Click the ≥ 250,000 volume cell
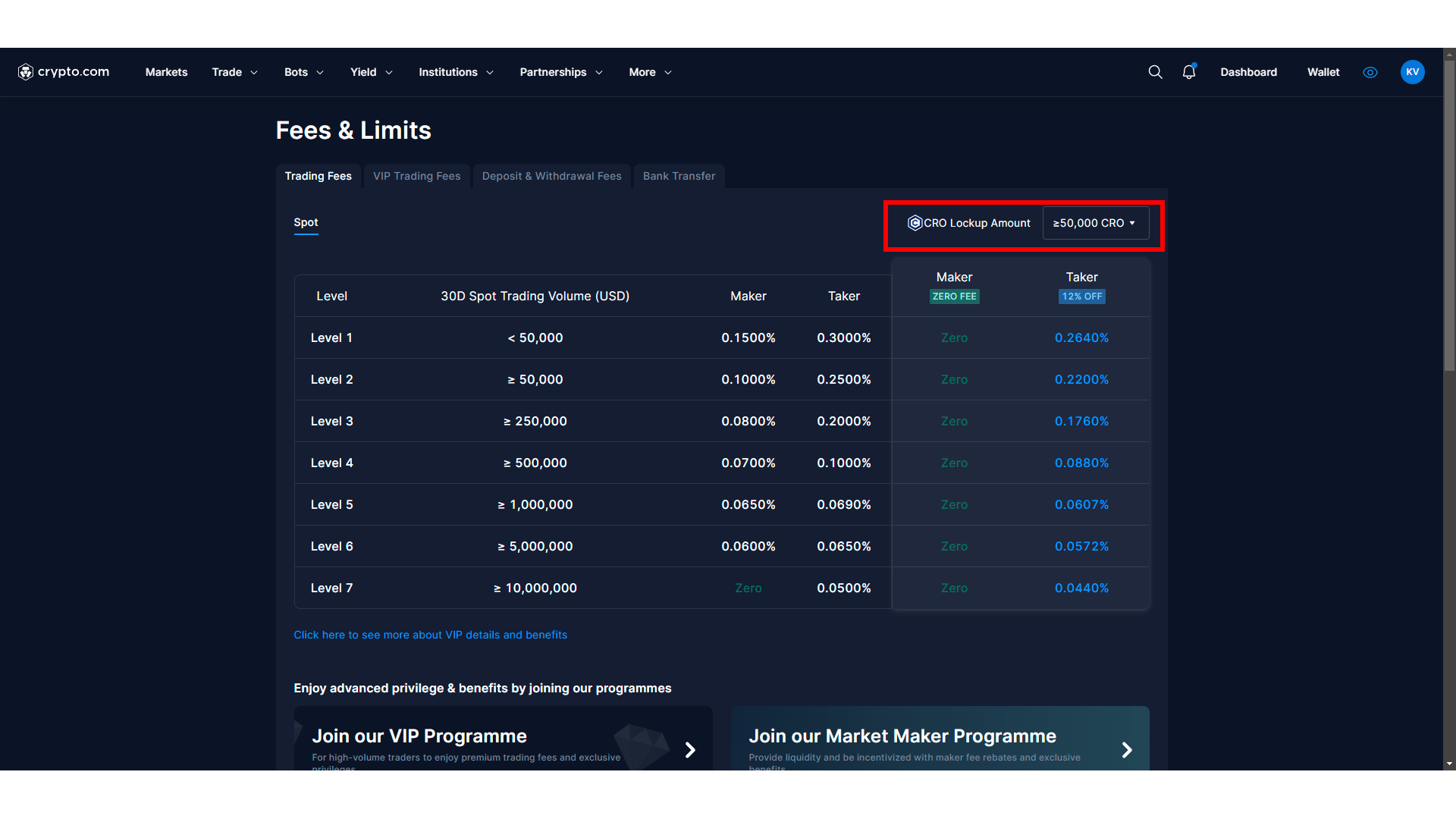1456x819 pixels. pyautogui.click(x=535, y=421)
